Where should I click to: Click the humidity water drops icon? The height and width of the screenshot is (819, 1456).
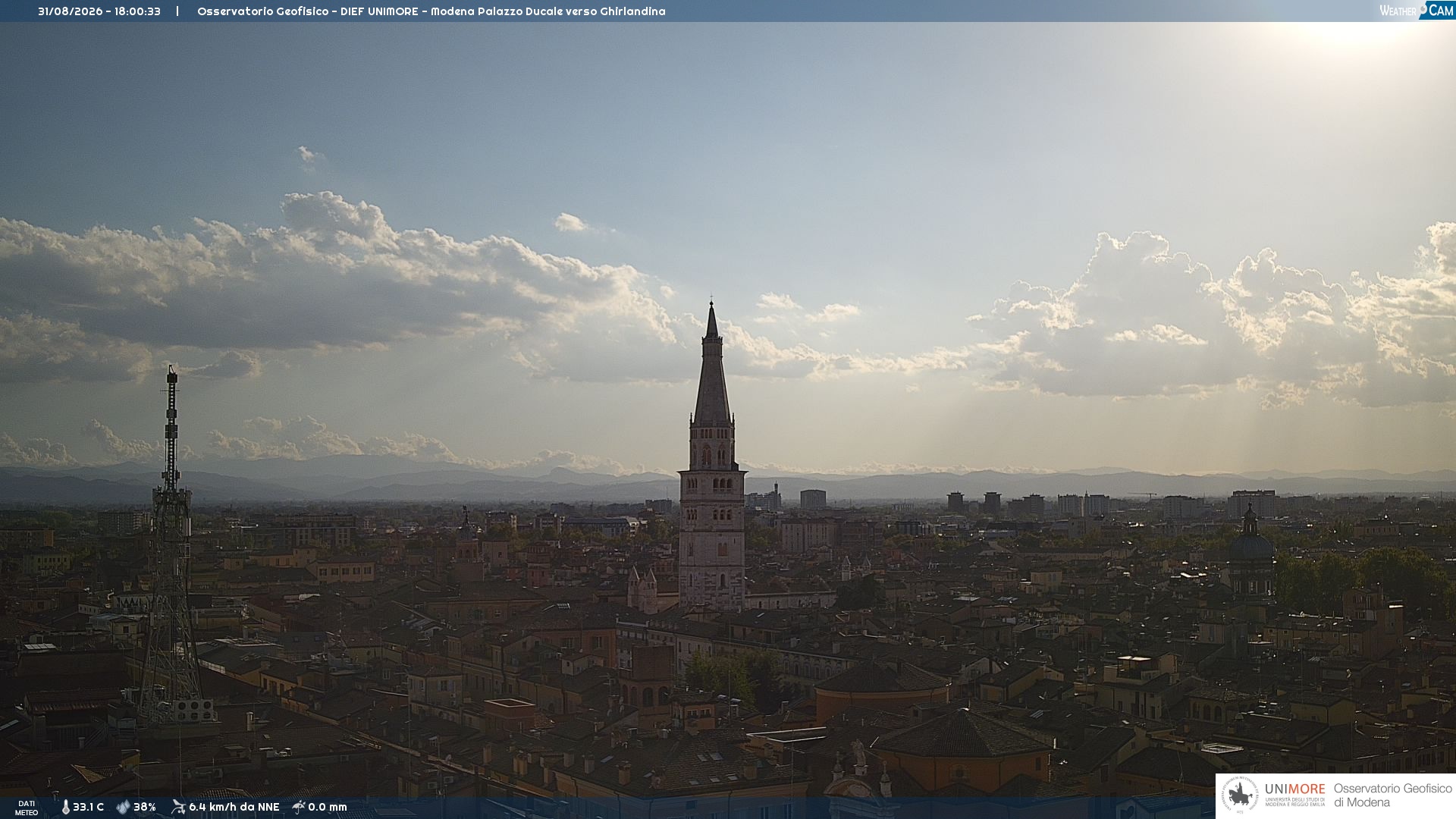(x=123, y=807)
